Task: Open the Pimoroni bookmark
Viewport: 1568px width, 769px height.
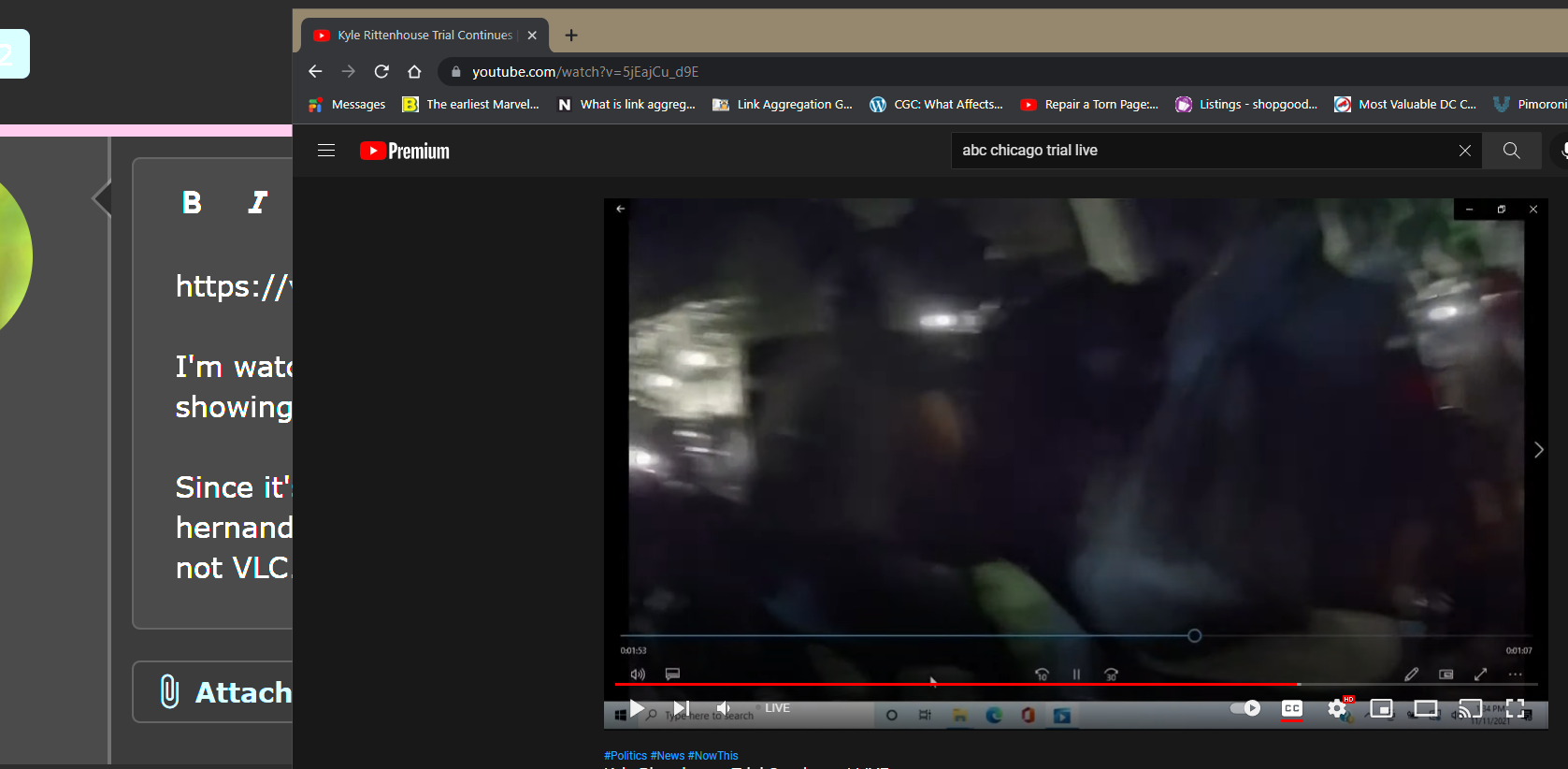Action: (x=1531, y=105)
